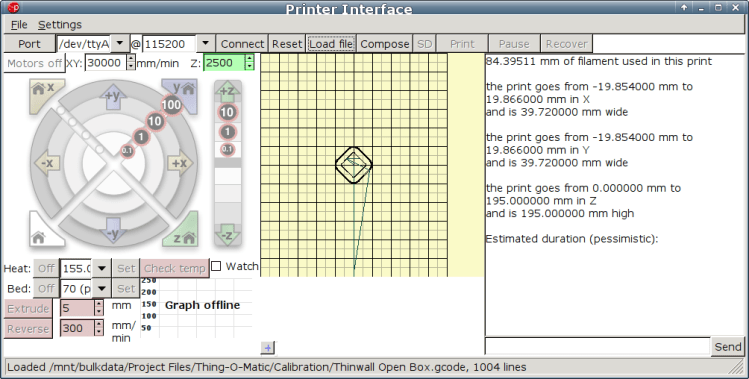Adjust the extrude length spinner
Viewport: 749px width, 379px height.
(98, 308)
